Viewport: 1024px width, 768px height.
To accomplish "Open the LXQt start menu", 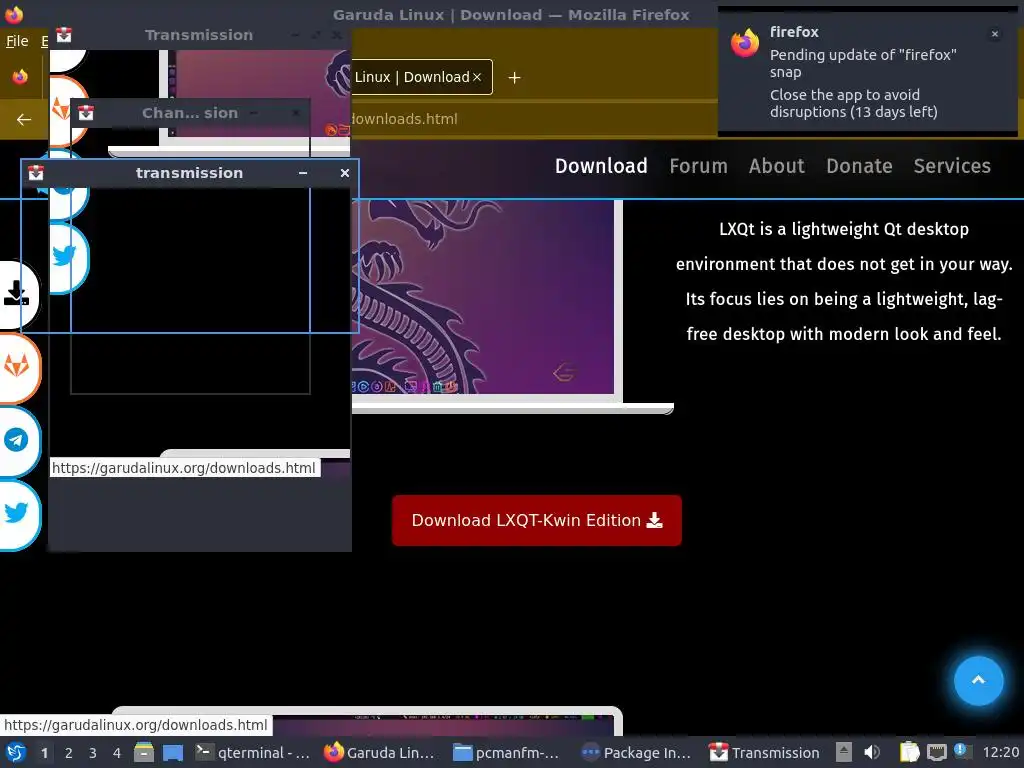I will pyautogui.click(x=15, y=752).
